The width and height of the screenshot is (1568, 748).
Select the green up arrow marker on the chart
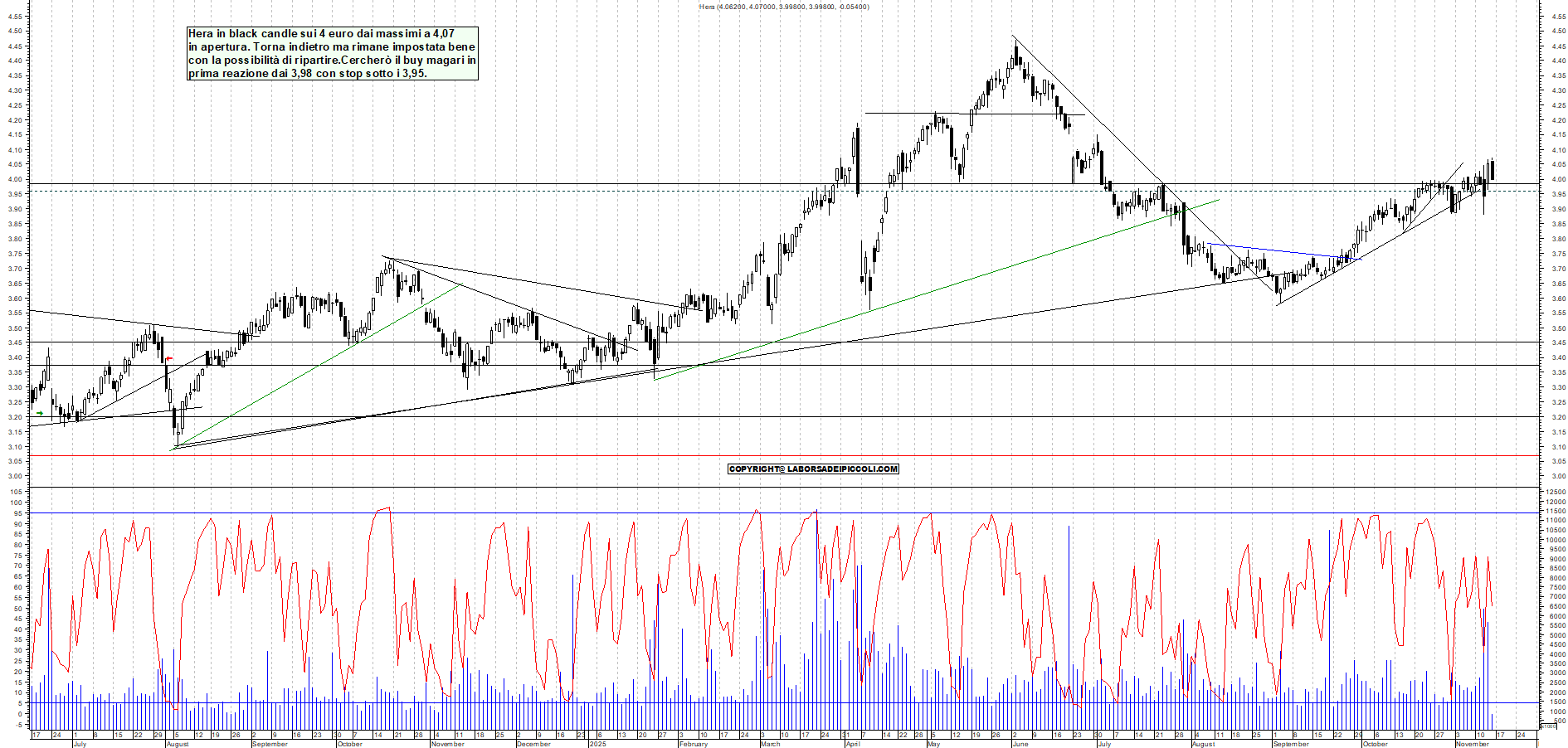pyautogui.click(x=40, y=413)
